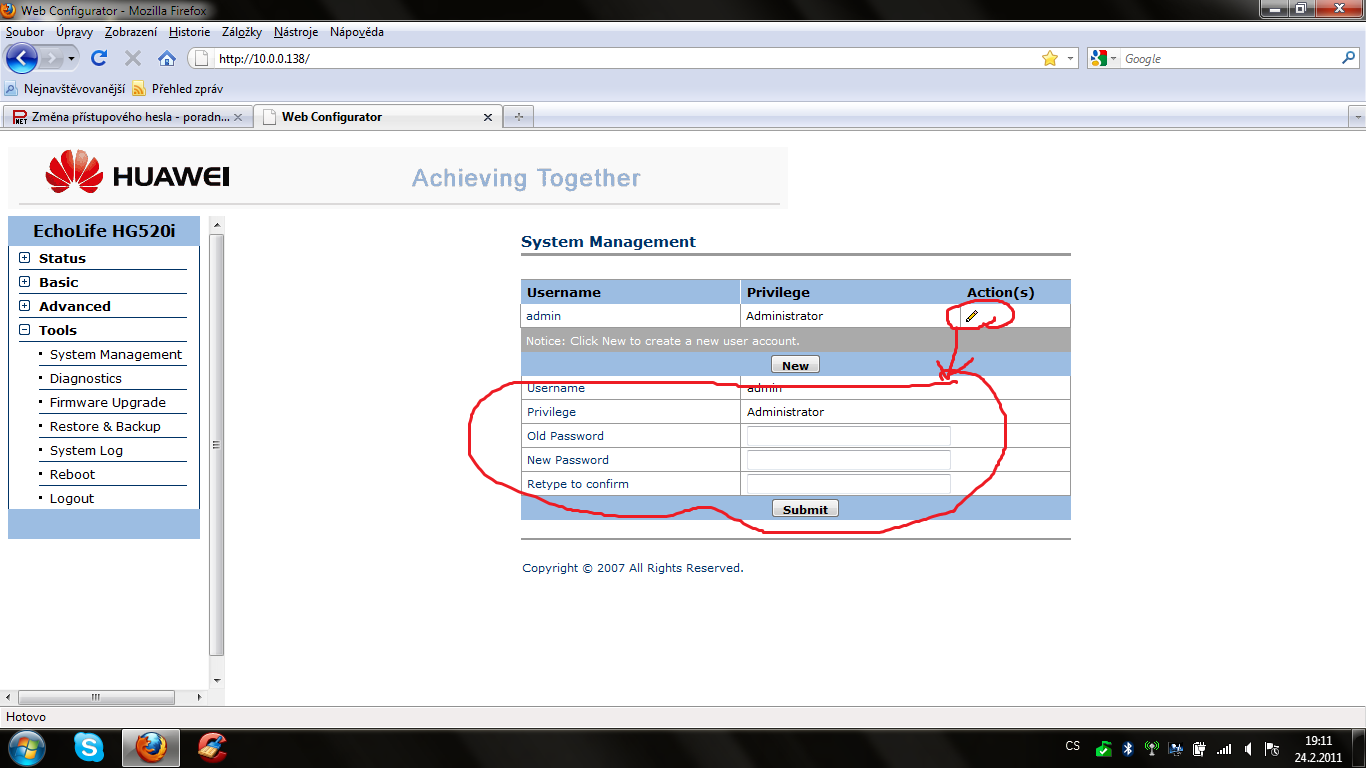
Task: Open the Úpravy menu
Action: (75, 32)
